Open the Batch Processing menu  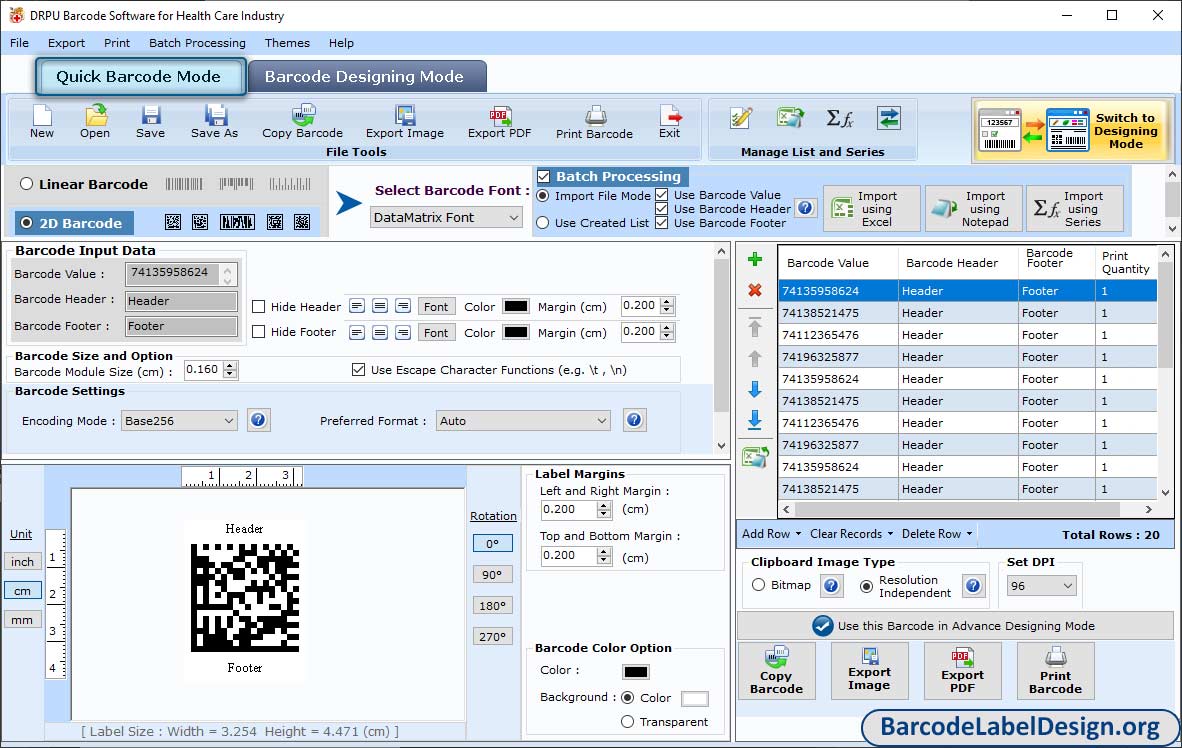(x=198, y=43)
